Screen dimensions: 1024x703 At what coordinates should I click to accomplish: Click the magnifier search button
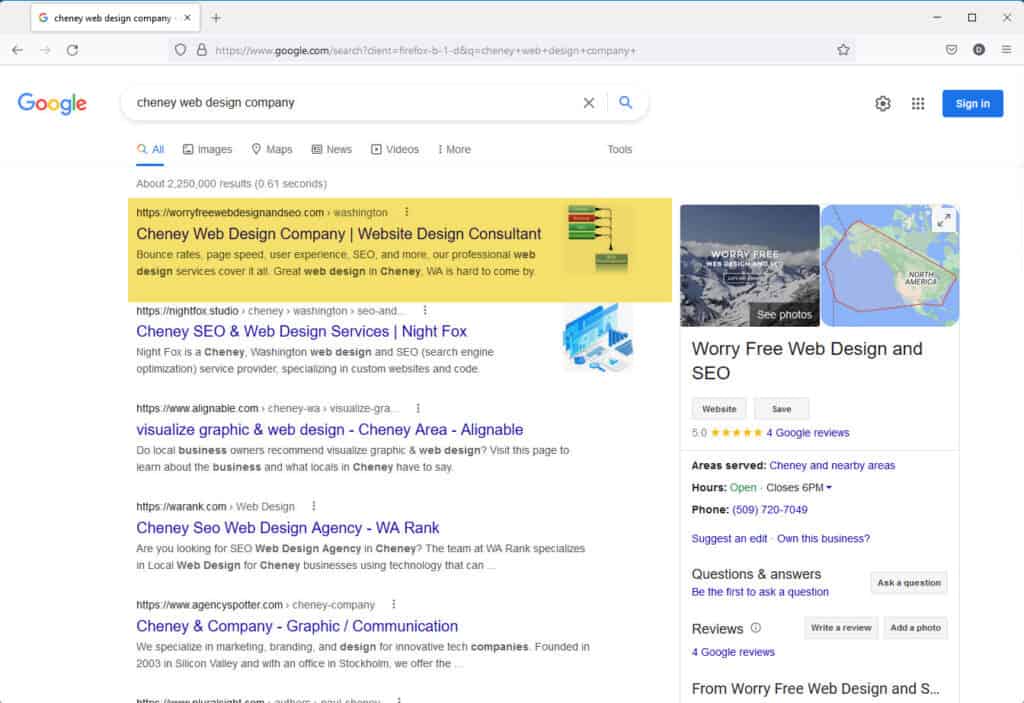click(626, 103)
